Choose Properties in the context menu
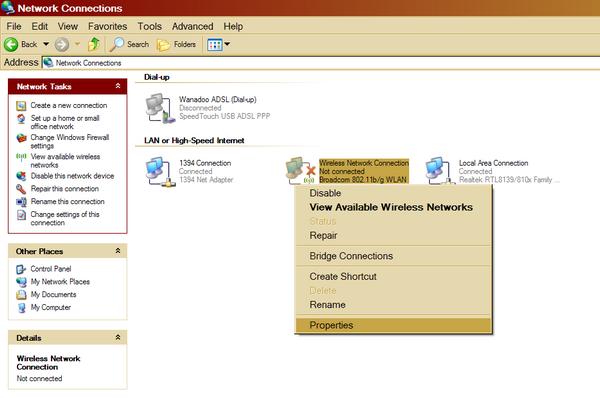 pyautogui.click(x=393, y=325)
